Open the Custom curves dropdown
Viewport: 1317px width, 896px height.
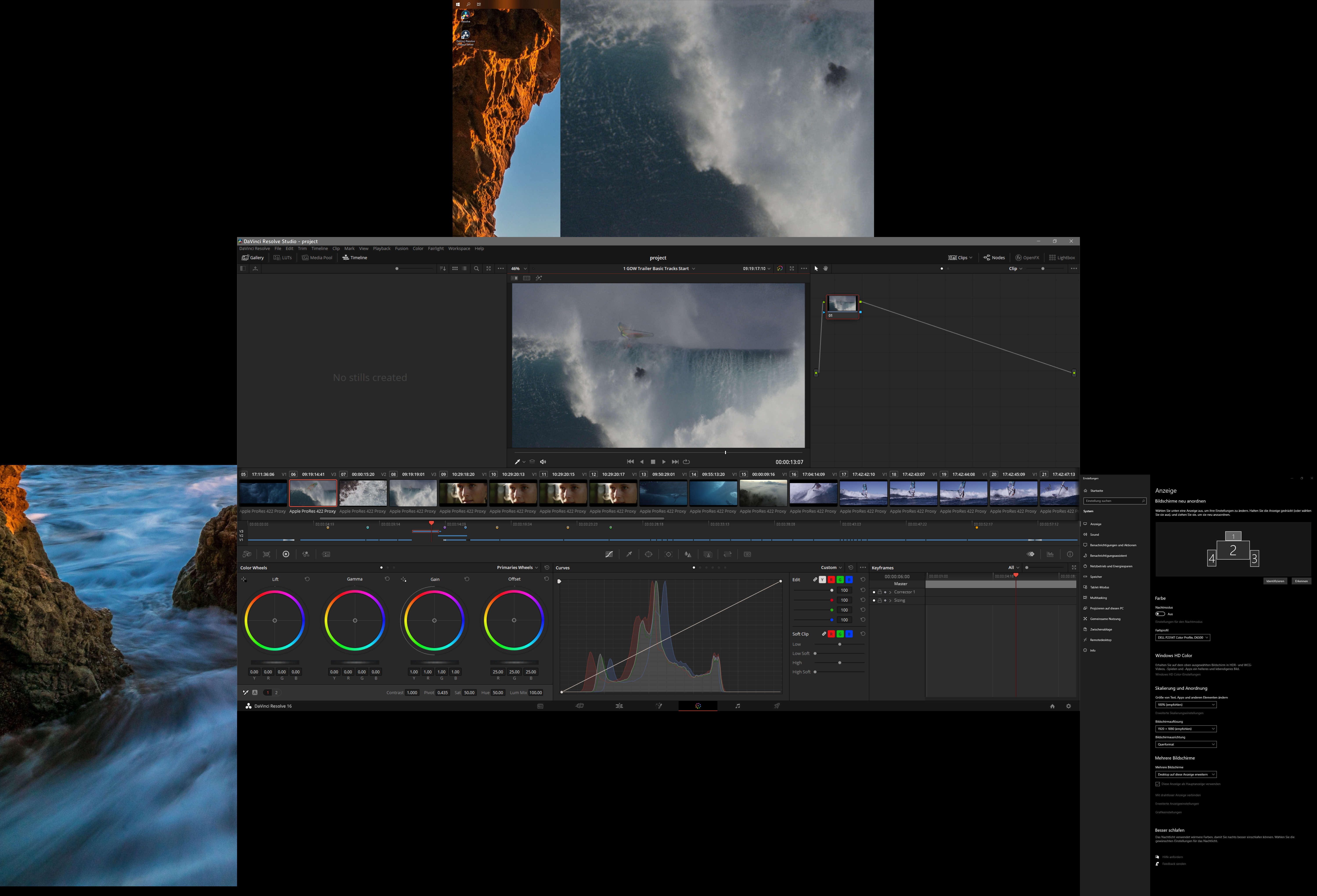click(x=831, y=567)
